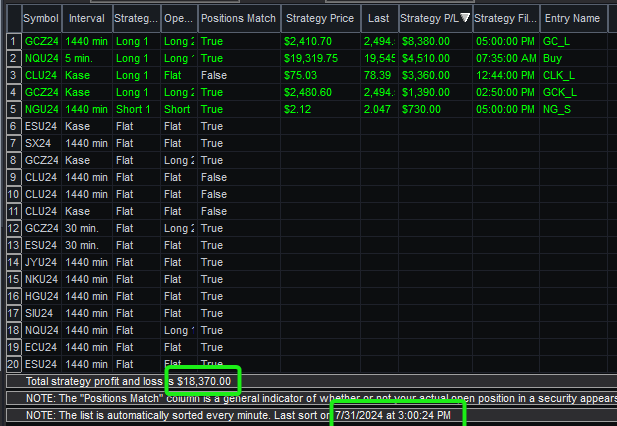The image size is (617, 426).
Task: Select row number 5 header
Action: 14,109
